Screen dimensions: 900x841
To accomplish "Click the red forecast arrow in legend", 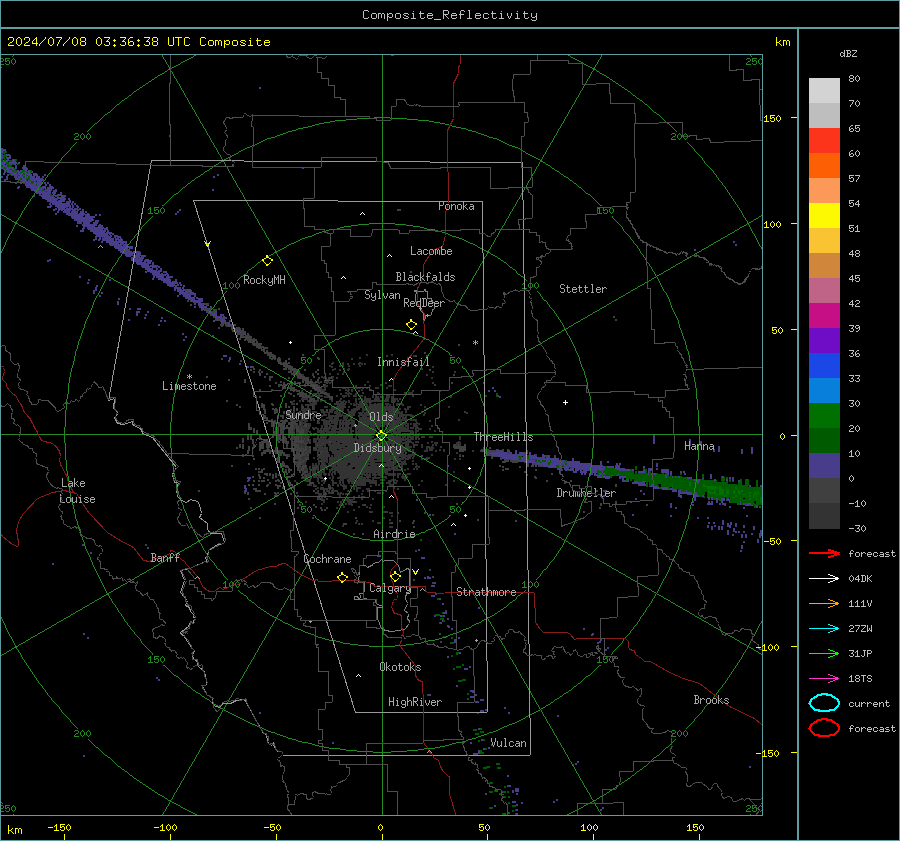I will pyautogui.click(x=824, y=553).
